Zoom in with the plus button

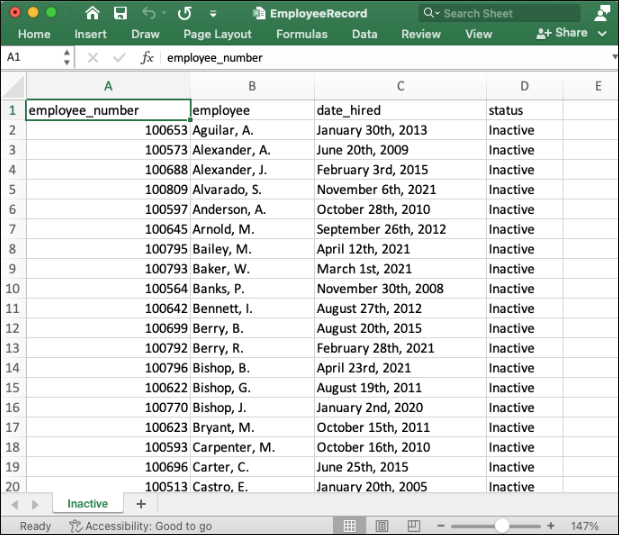551,526
